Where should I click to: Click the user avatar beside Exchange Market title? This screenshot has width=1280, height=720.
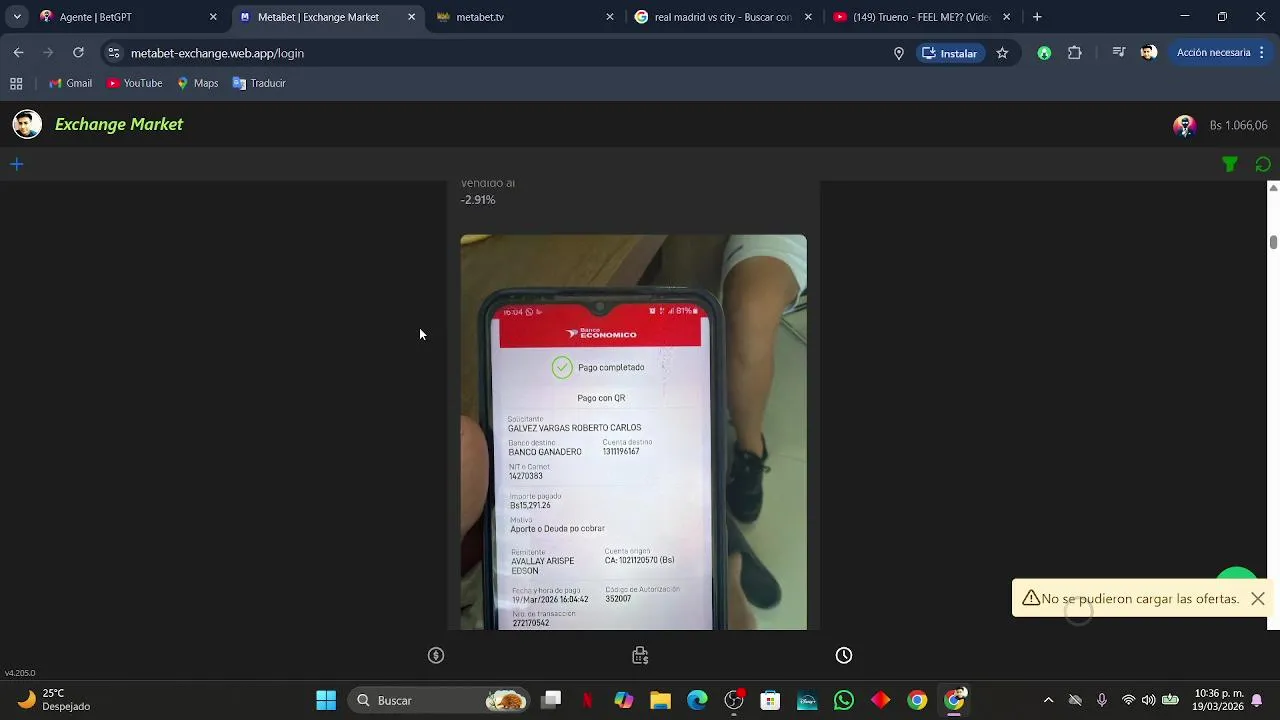27,124
